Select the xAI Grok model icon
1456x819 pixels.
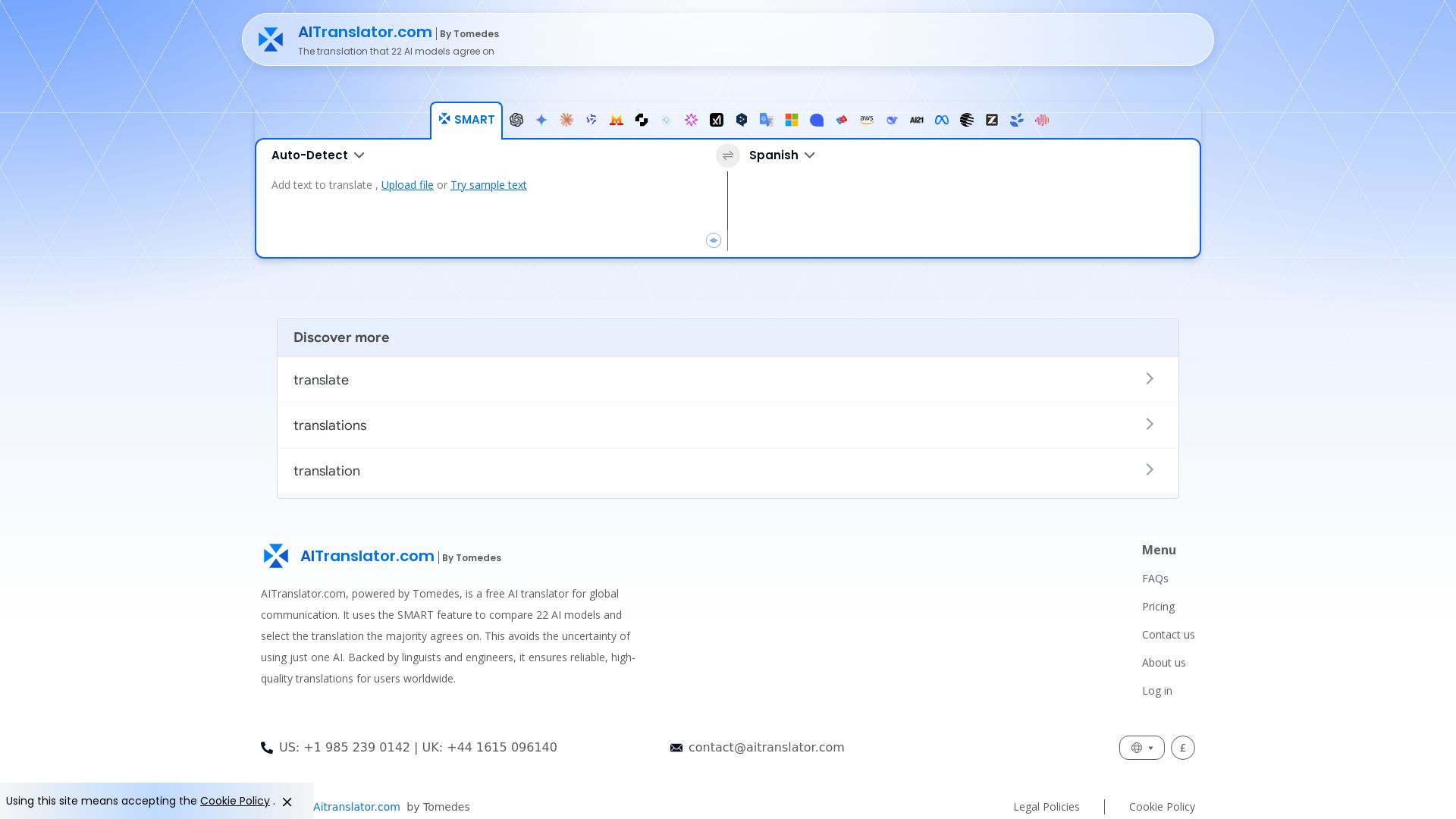point(717,120)
